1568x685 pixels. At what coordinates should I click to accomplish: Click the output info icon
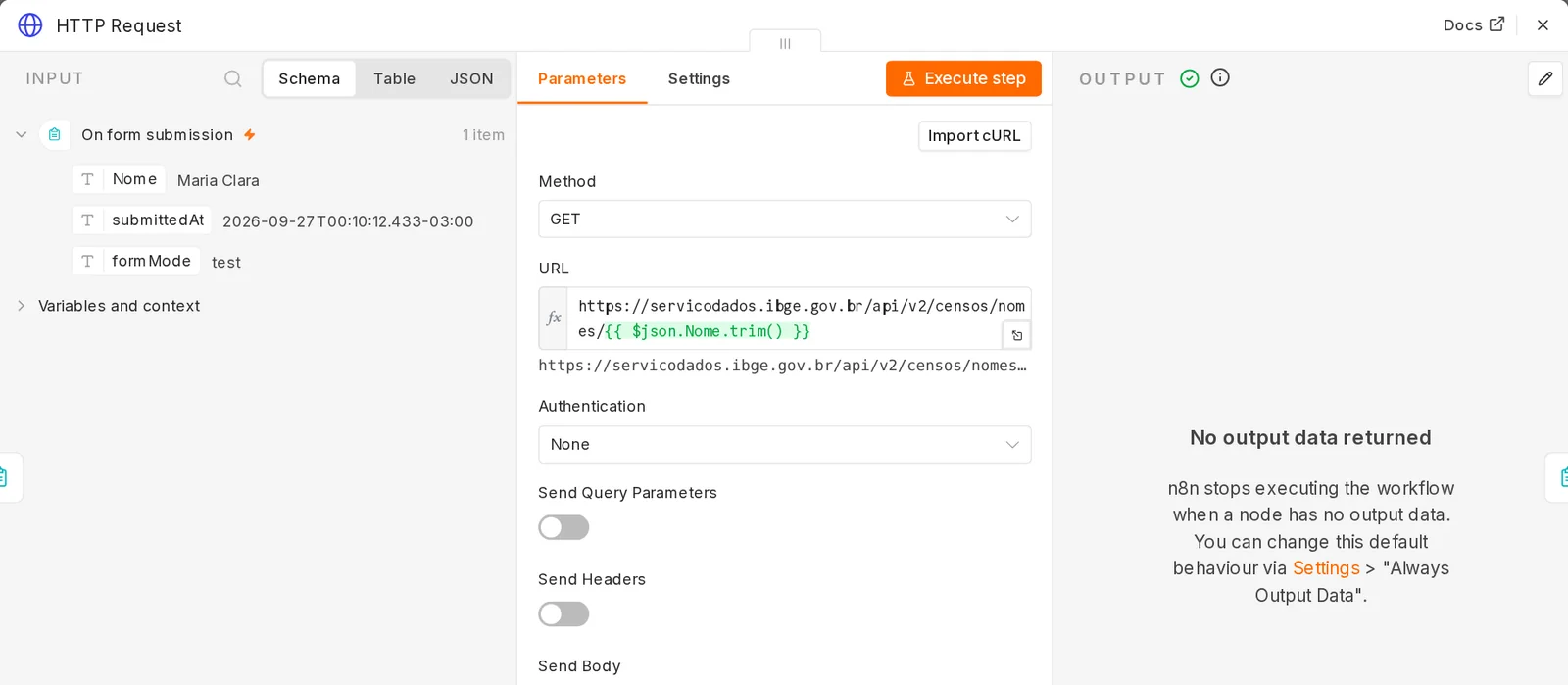[1220, 77]
